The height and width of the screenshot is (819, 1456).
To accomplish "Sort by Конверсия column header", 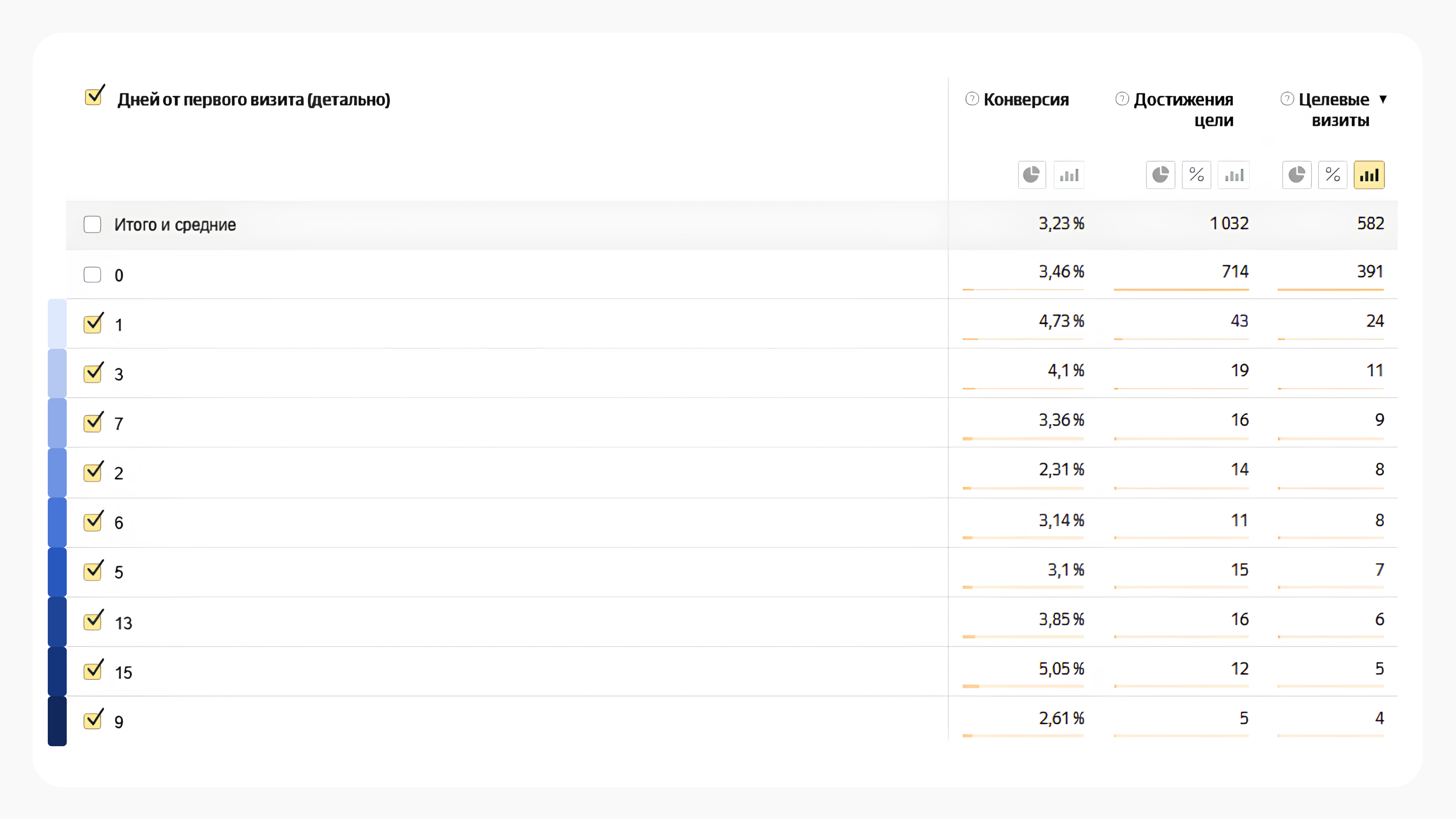I will click(1026, 99).
